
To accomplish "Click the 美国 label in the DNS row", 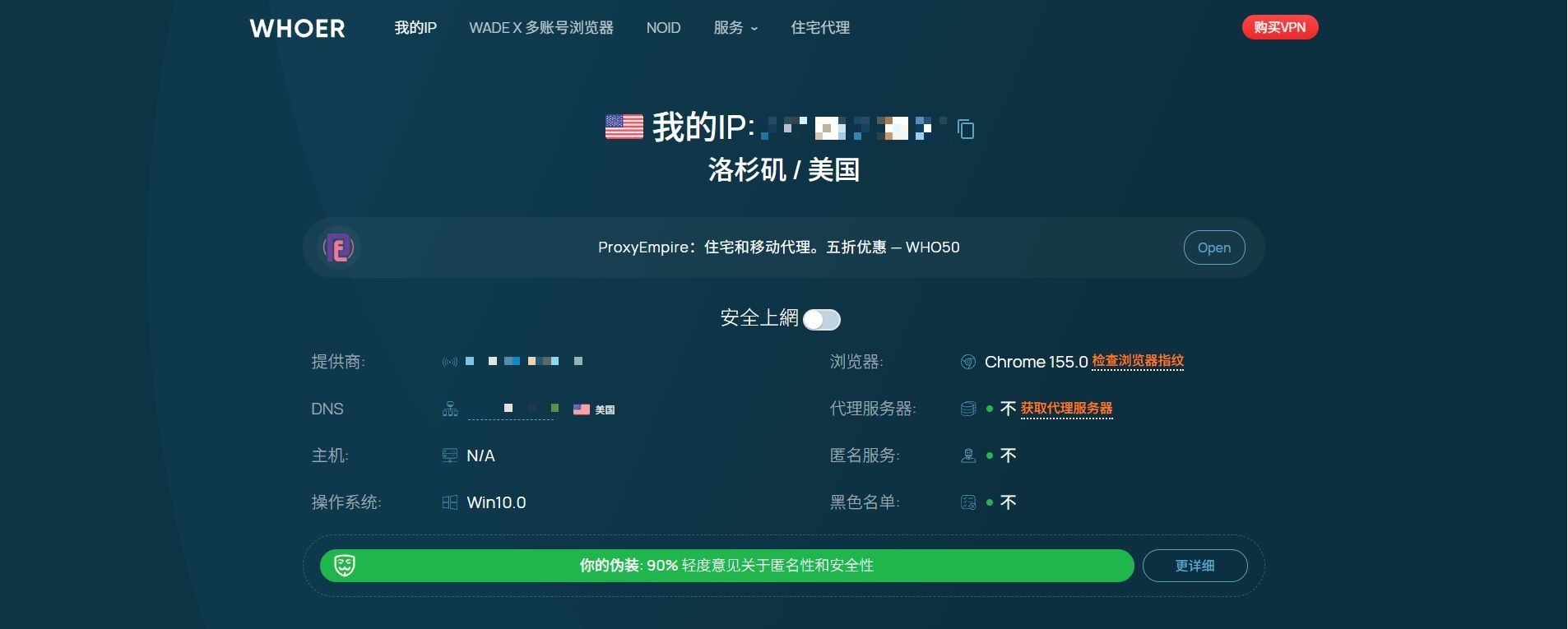I will (x=605, y=409).
